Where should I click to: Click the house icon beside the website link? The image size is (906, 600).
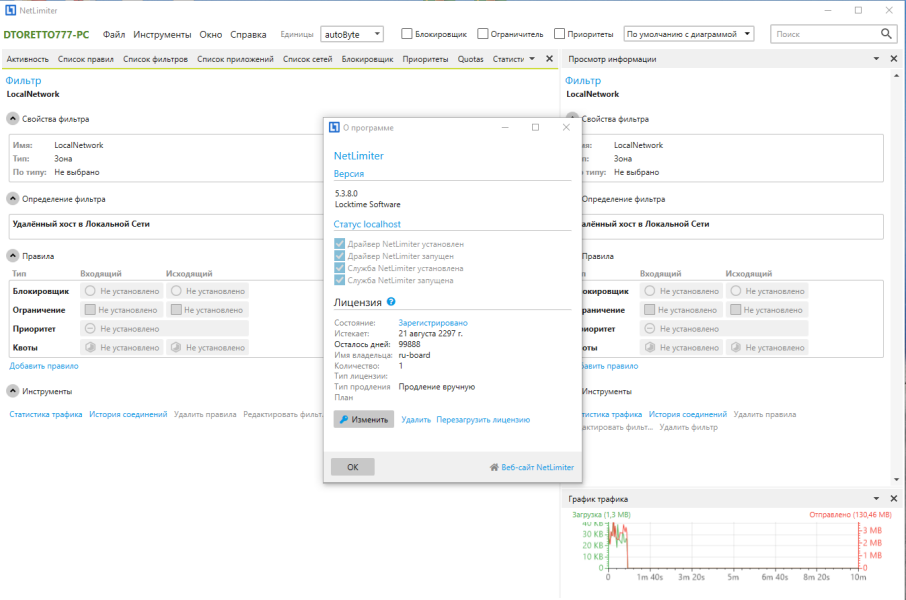494,467
